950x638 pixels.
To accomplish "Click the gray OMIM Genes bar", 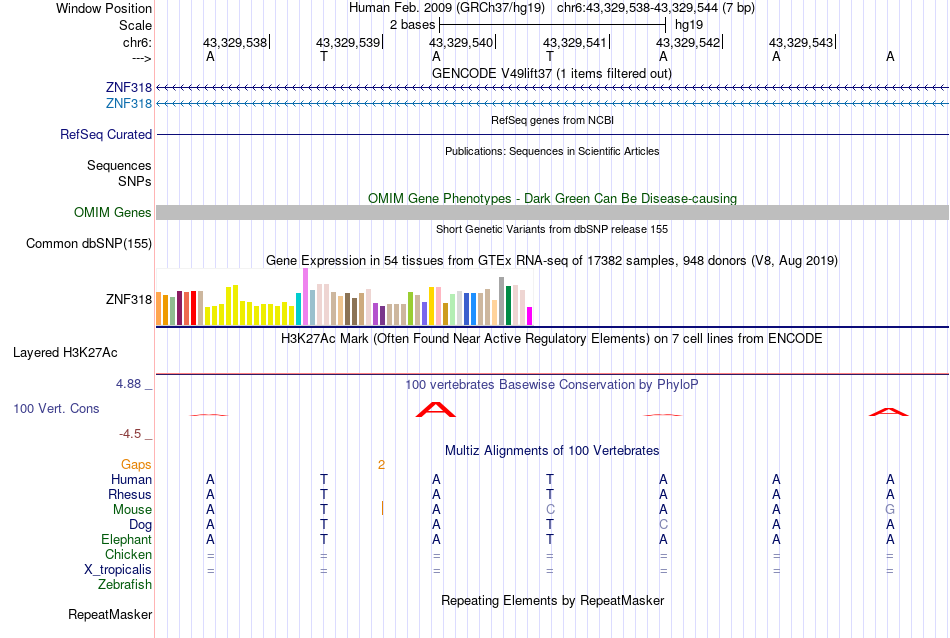I will [x=552, y=212].
